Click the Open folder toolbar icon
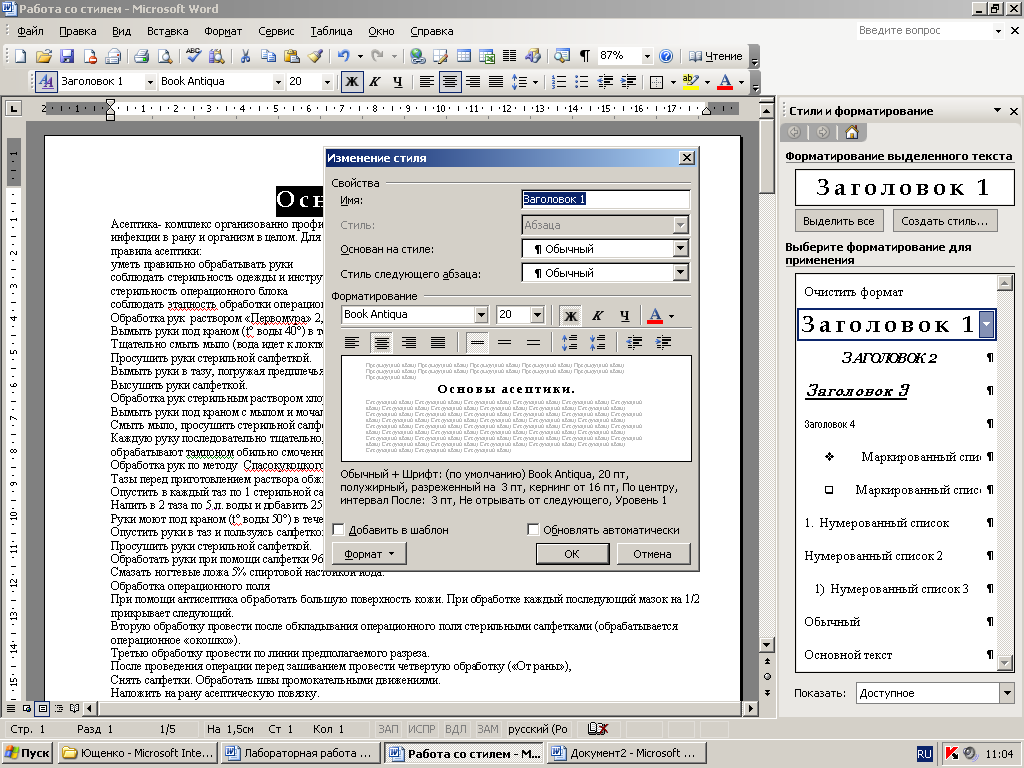 pyautogui.click(x=43, y=56)
